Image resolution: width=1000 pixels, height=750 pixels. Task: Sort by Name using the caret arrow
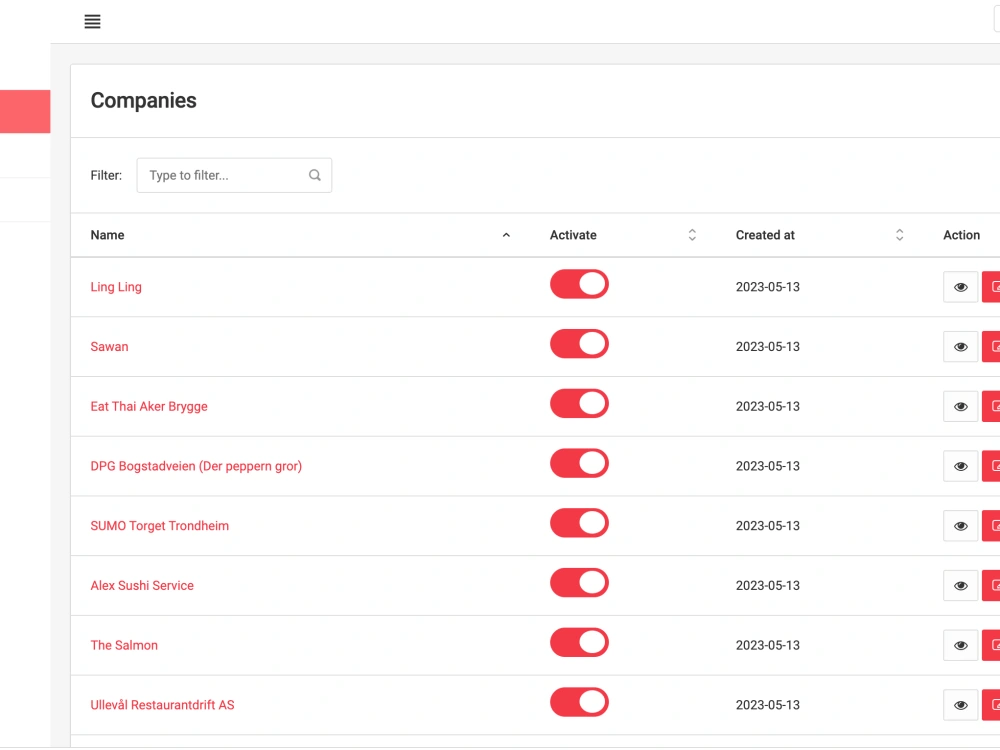[x=506, y=235]
